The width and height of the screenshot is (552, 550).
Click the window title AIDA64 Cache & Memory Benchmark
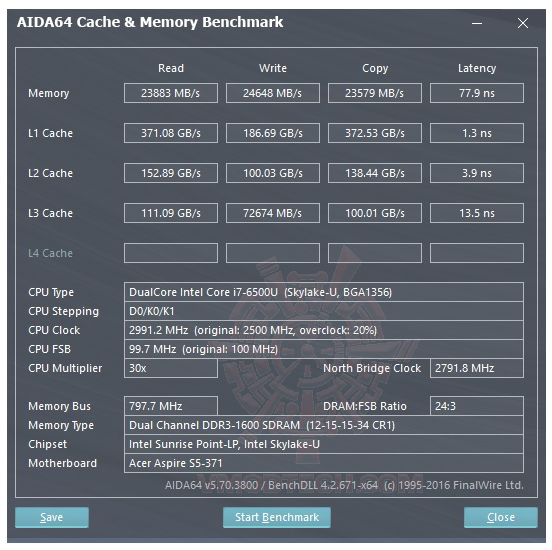click(x=150, y=23)
